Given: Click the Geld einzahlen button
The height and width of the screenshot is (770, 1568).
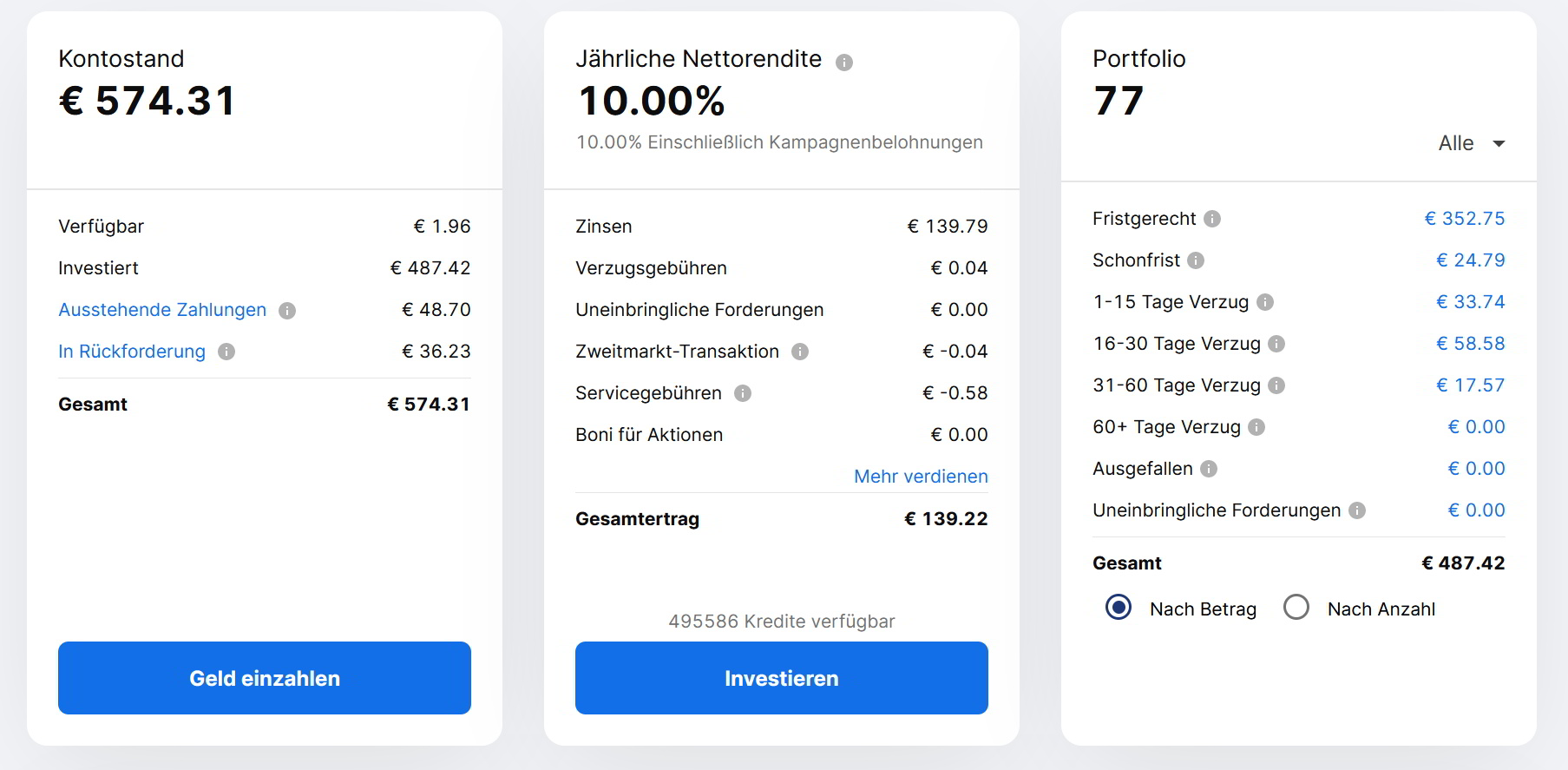Looking at the screenshot, I should click(x=265, y=678).
